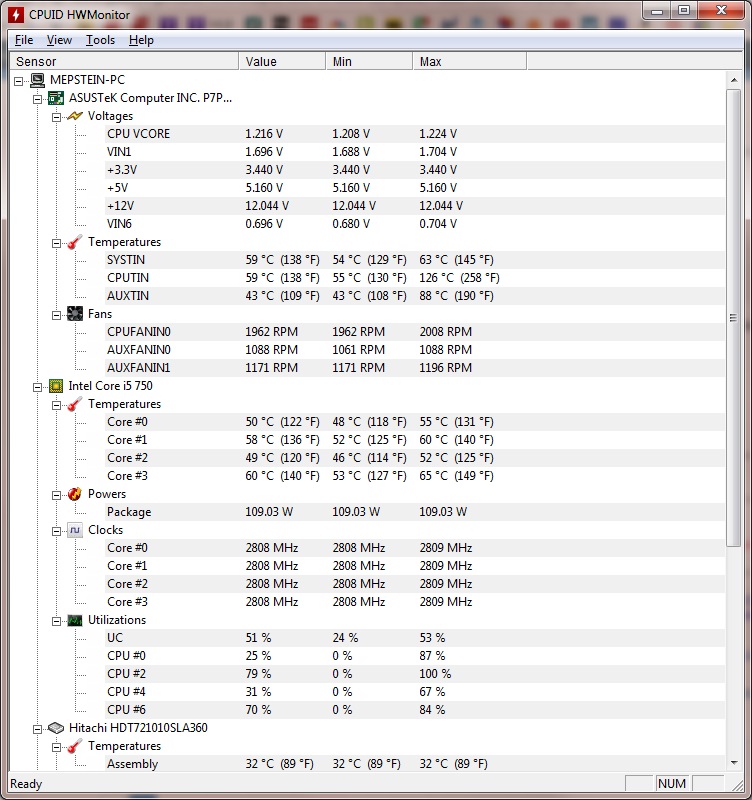Click the Voltages lightning icon
Screen dimensions: 752x800
[x=75, y=116]
